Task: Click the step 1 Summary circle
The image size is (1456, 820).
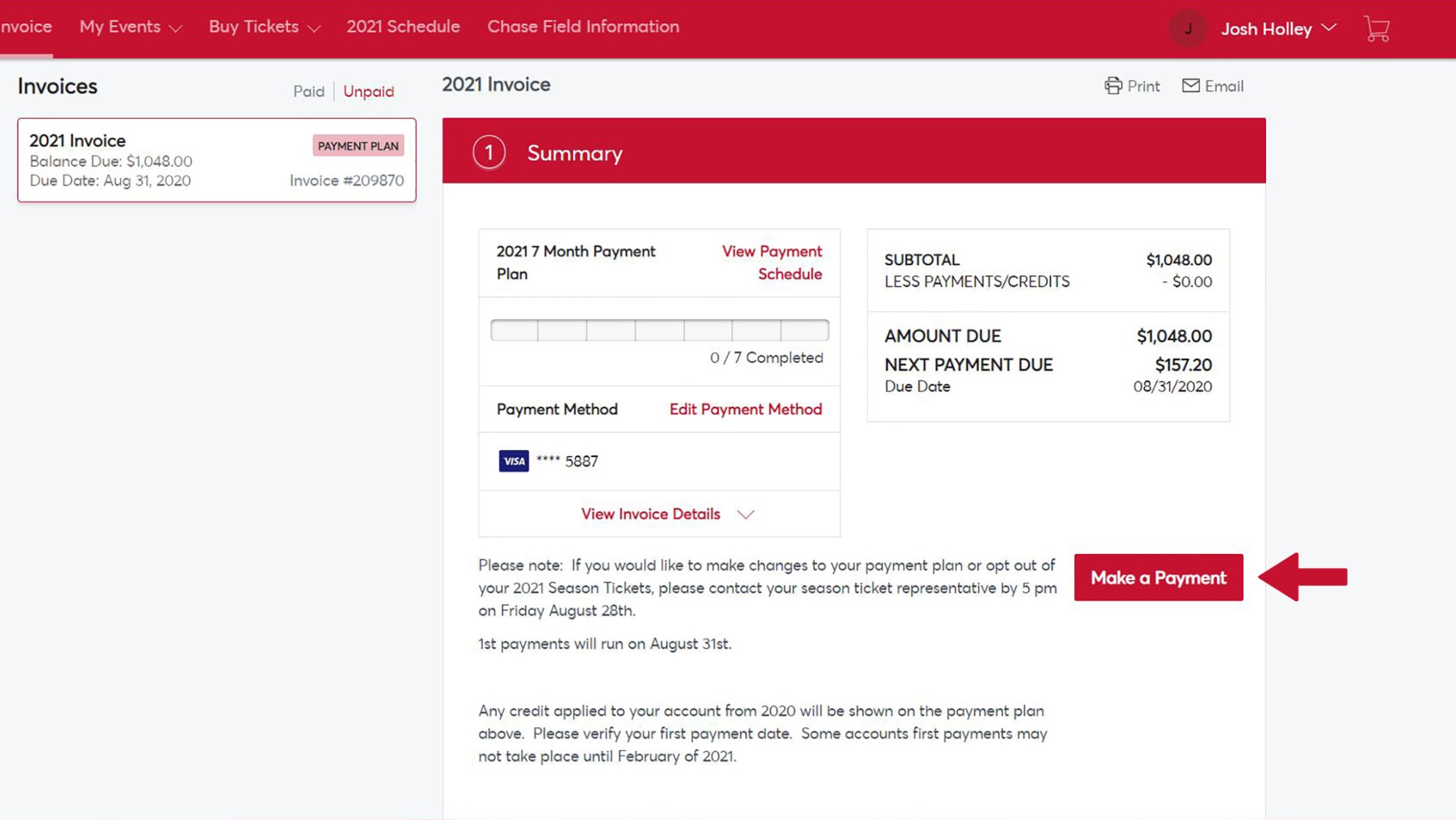Action: coord(489,152)
